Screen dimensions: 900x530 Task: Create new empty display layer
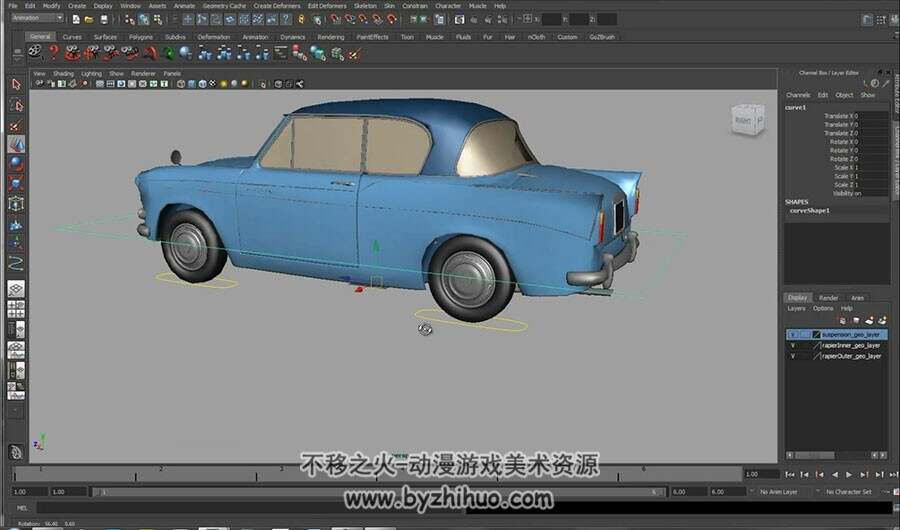point(869,320)
